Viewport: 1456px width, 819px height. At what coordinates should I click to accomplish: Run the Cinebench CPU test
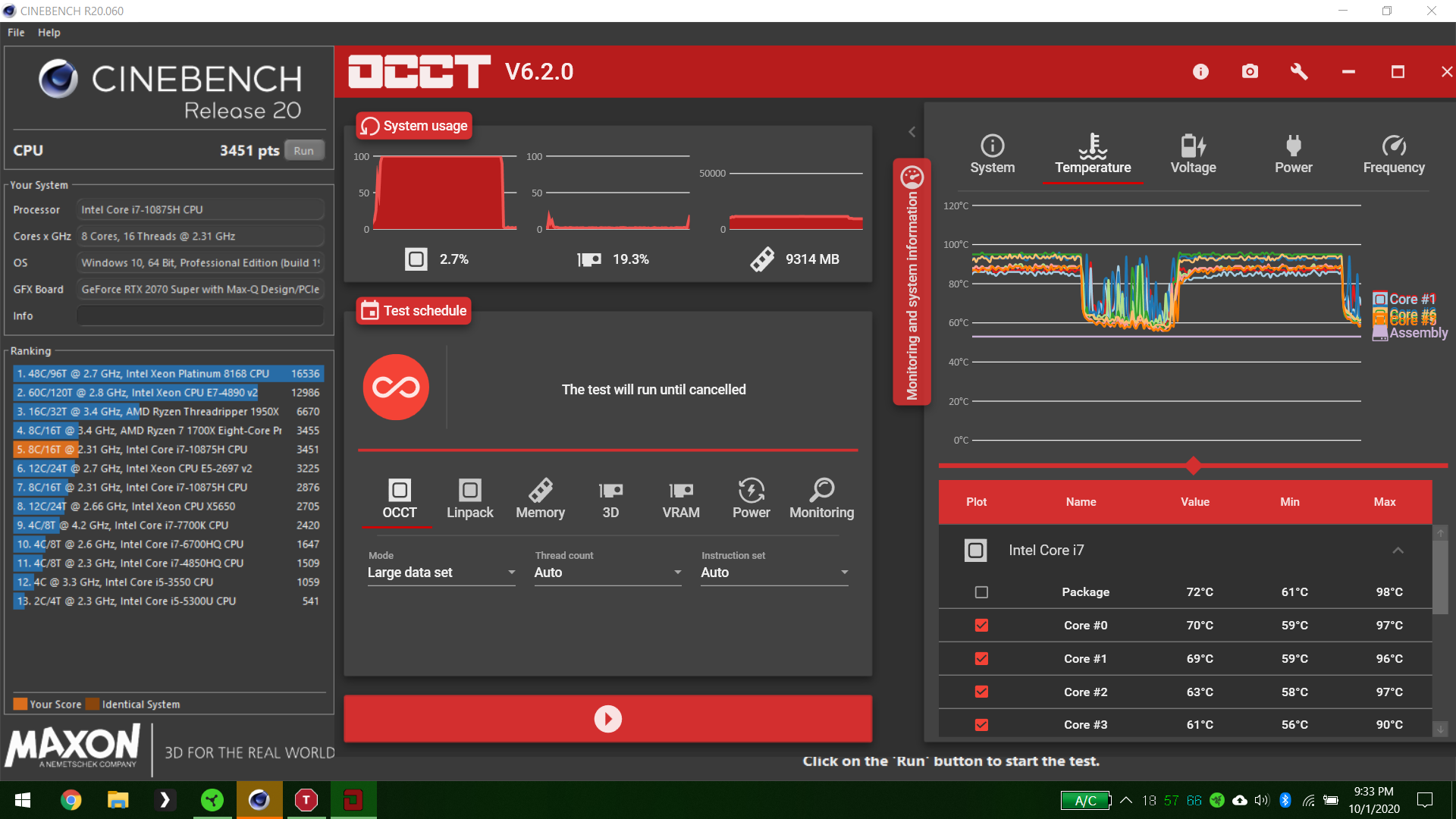click(304, 151)
